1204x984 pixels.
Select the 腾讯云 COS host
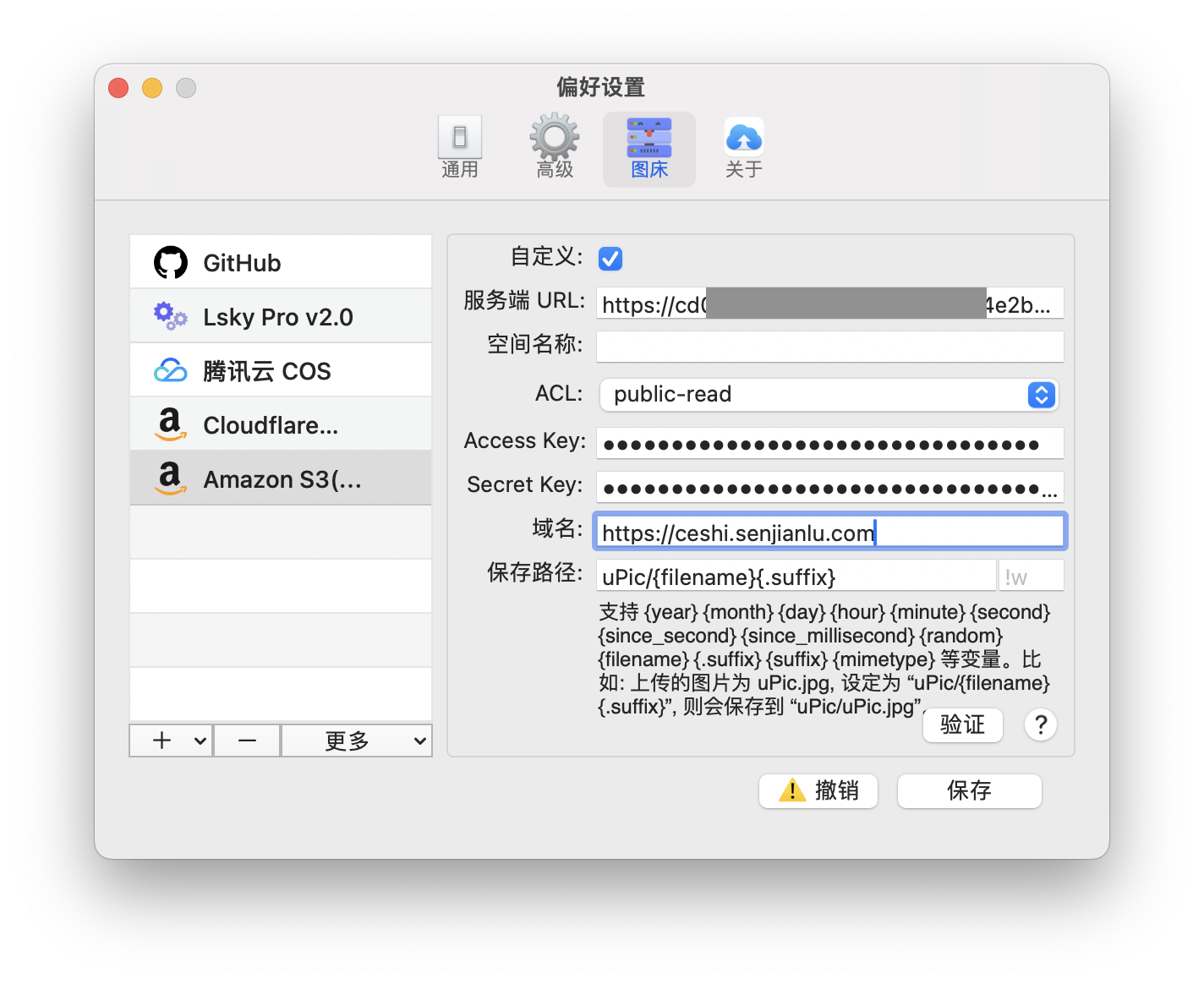pyautogui.click(x=281, y=370)
